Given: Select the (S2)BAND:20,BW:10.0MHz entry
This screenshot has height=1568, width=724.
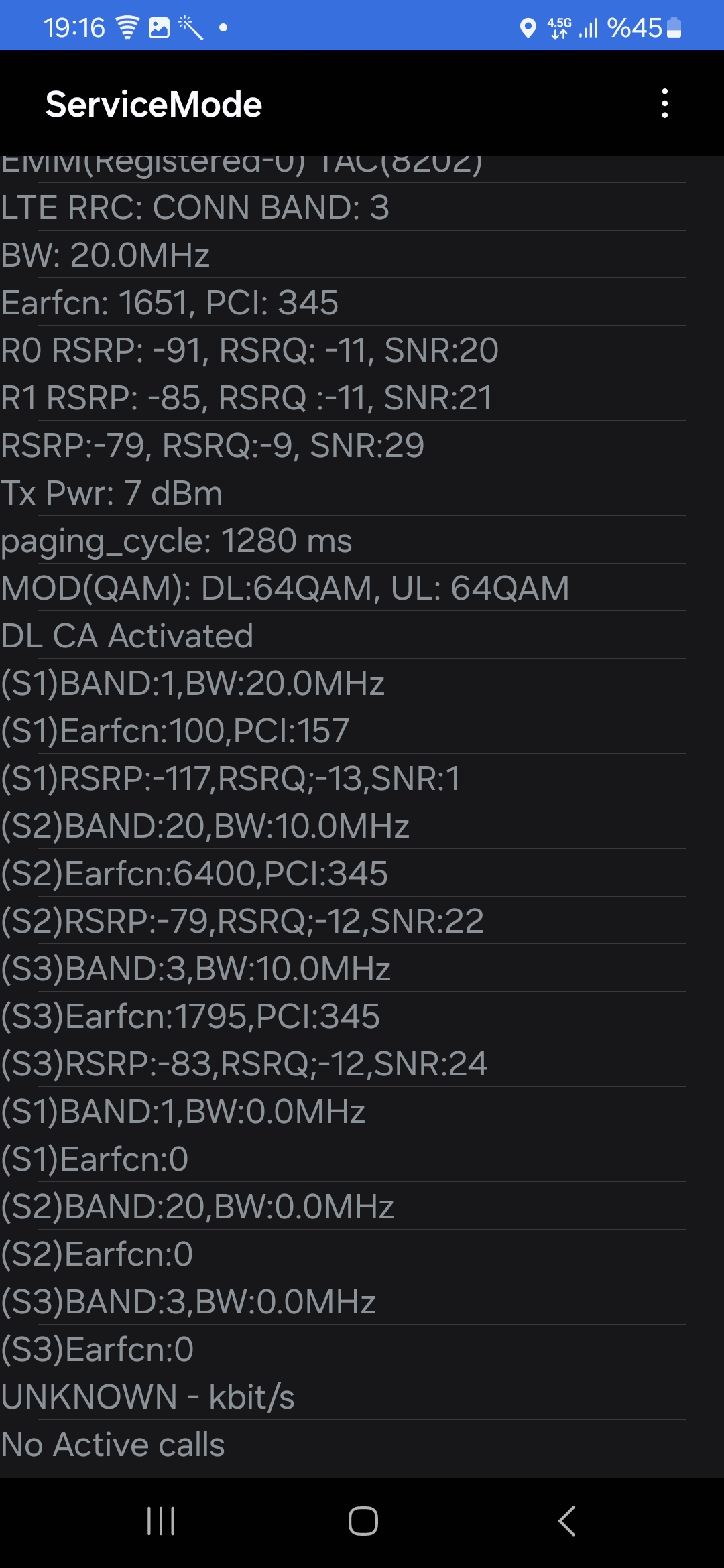Looking at the screenshot, I should click(x=343, y=826).
